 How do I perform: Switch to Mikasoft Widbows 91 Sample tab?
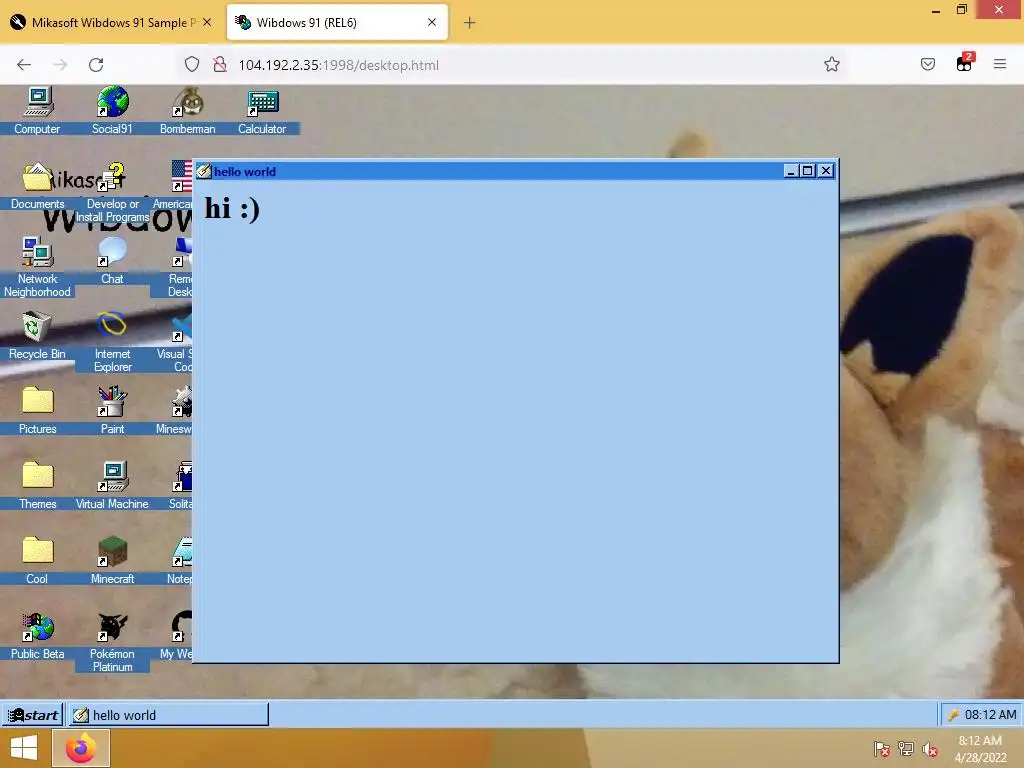point(113,22)
